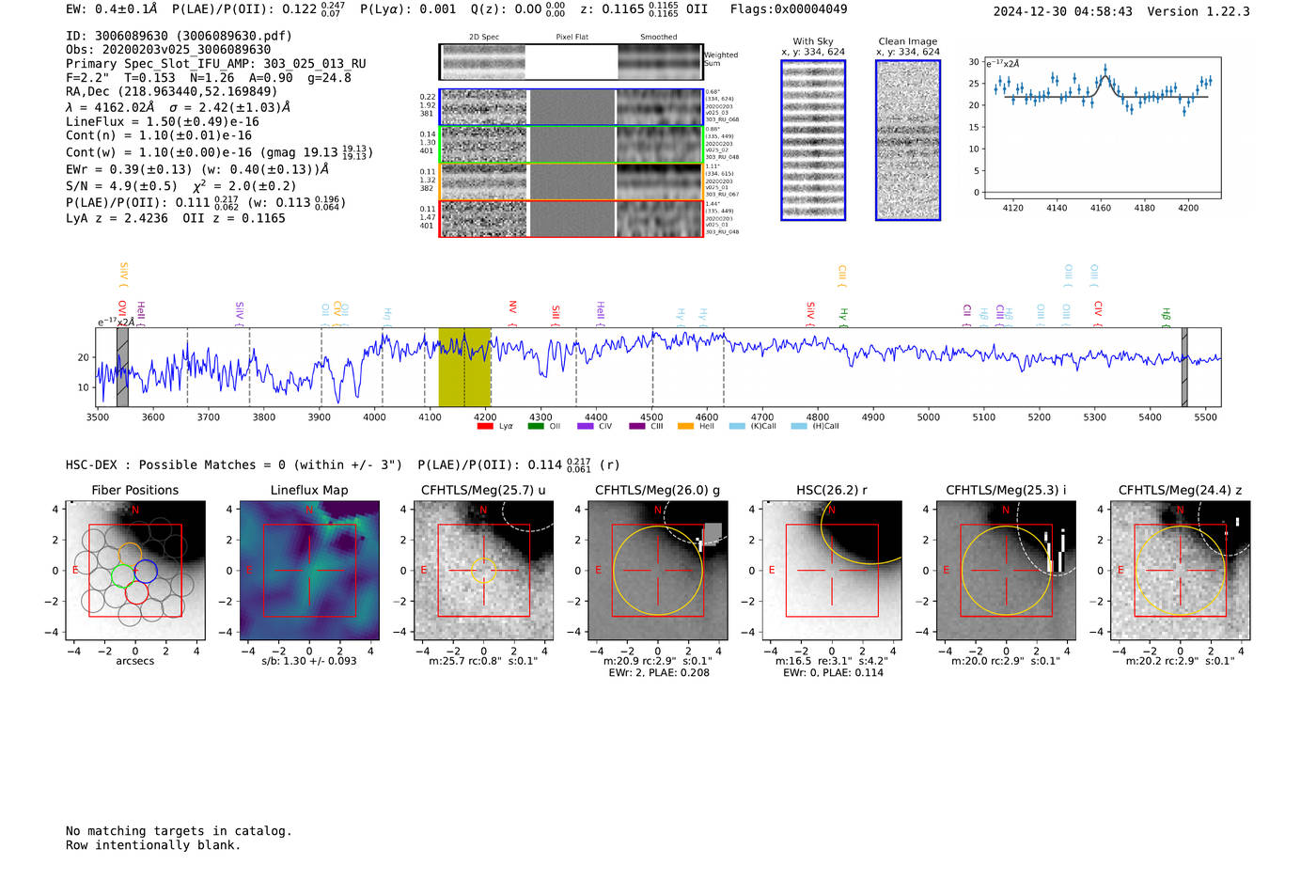Click the 'ID: 3006089630 (3006089630.pdf)' line
This screenshot has width=1316, height=896.
(179, 36)
